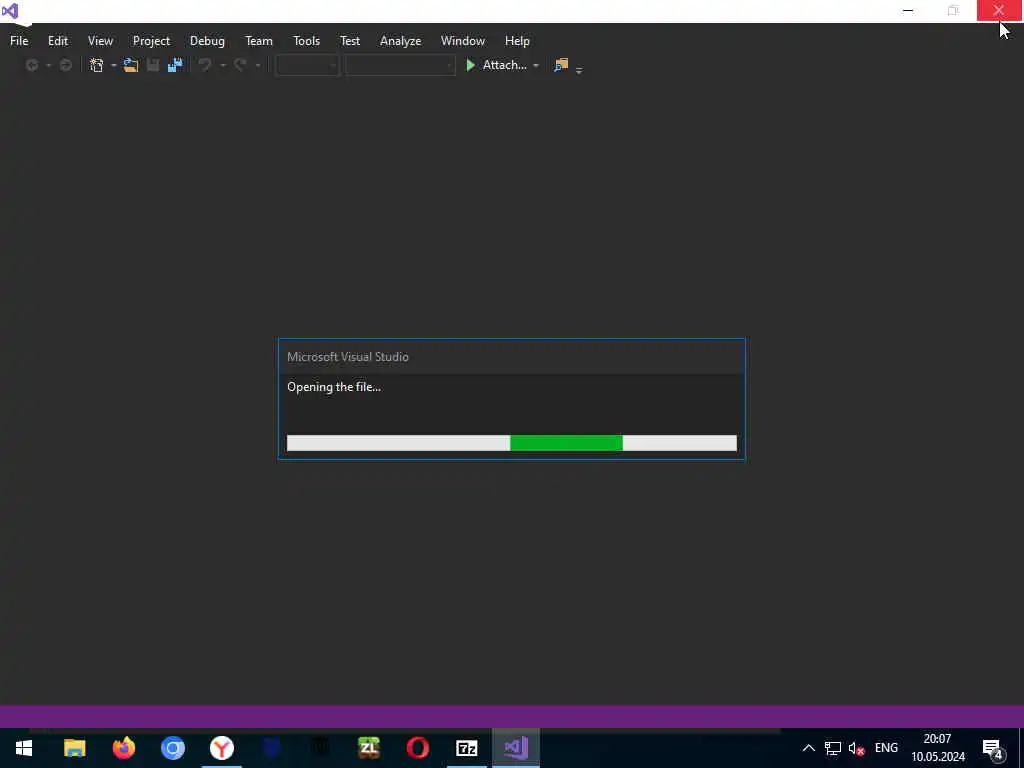The width and height of the screenshot is (1024, 768).
Task: Open Zona ZL app from the taskbar
Action: 369,748
